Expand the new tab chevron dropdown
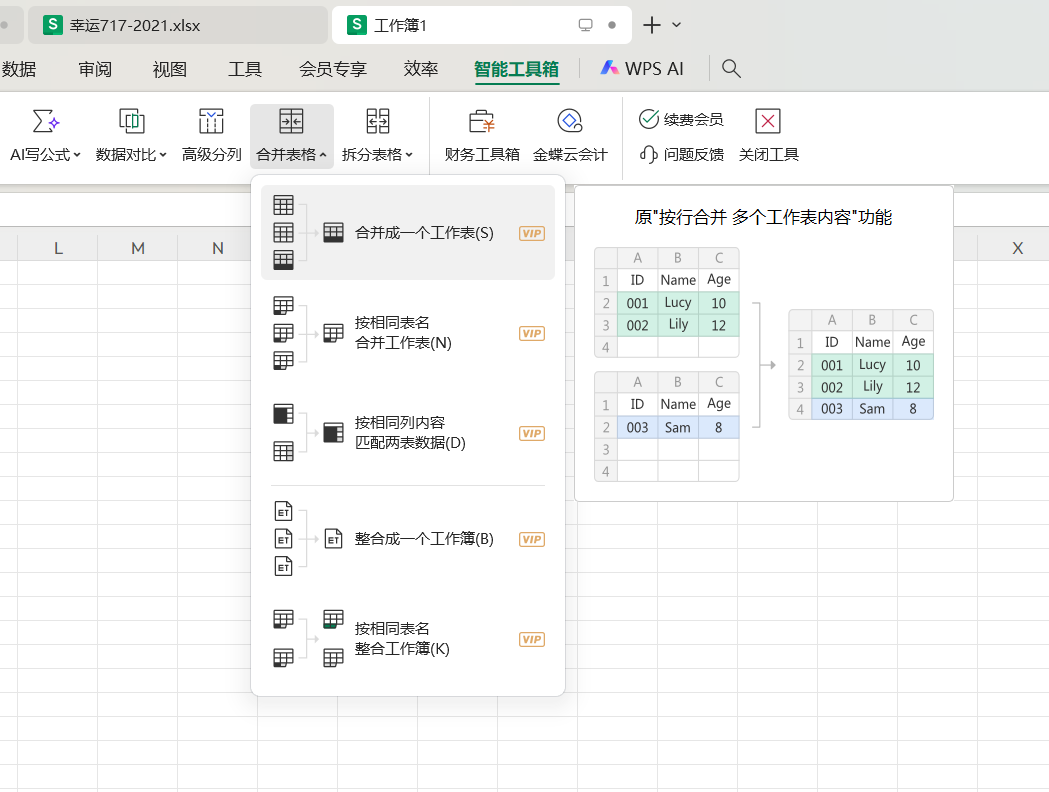 click(677, 25)
